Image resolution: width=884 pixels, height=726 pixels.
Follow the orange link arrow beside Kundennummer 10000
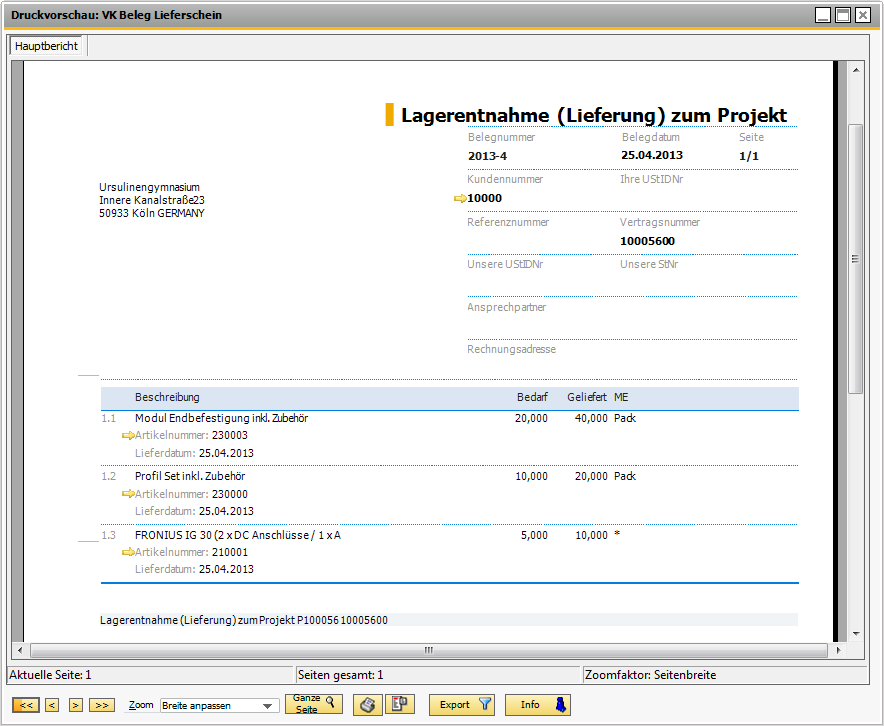460,198
